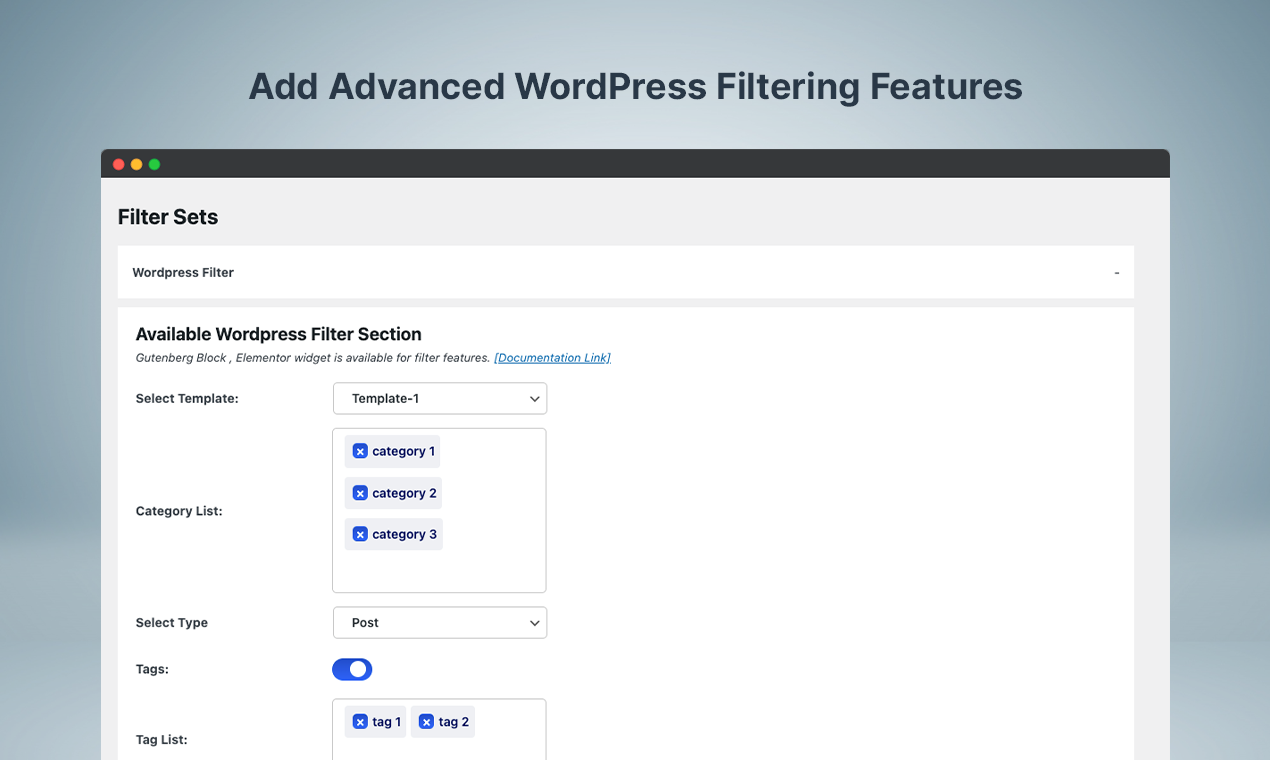Image resolution: width=1270 pixels, height=760 pixels.
Task: Click the Wordpress Filter header title
Action: pyautogui.click(x=183, y=272)
